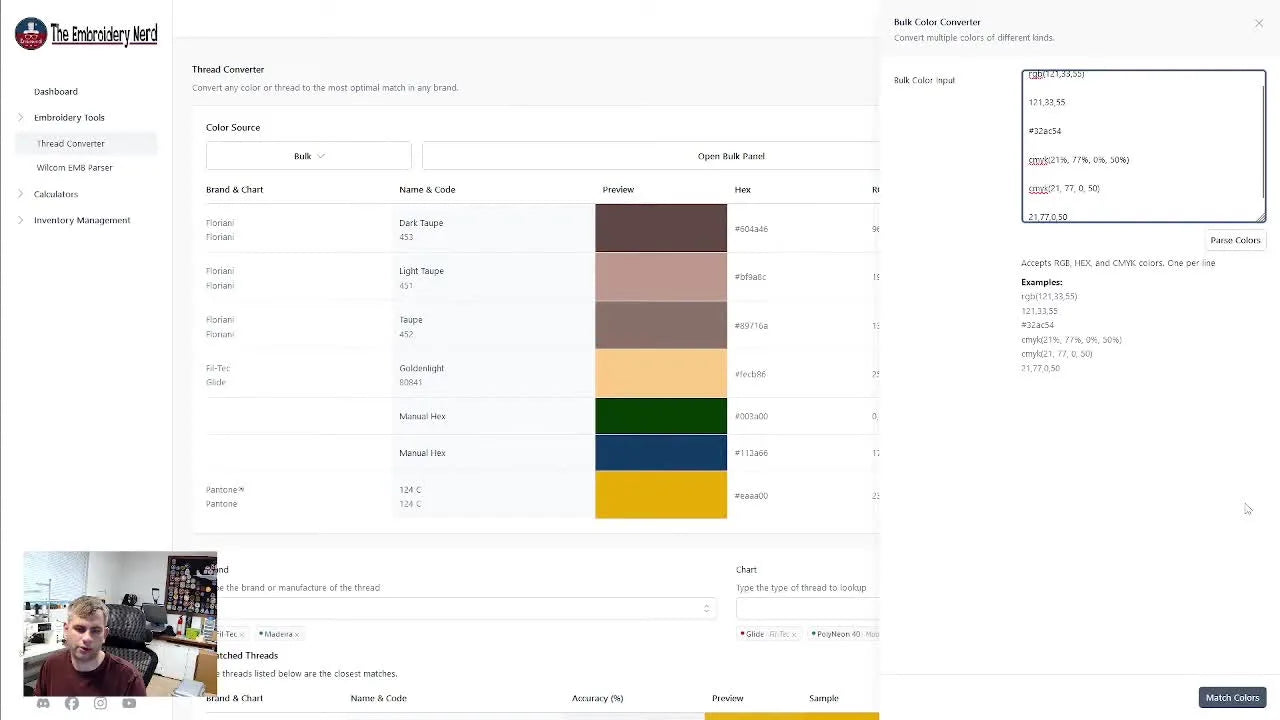Remove the Glide chart tag
Screen dimensions: 1280x720
795,634
